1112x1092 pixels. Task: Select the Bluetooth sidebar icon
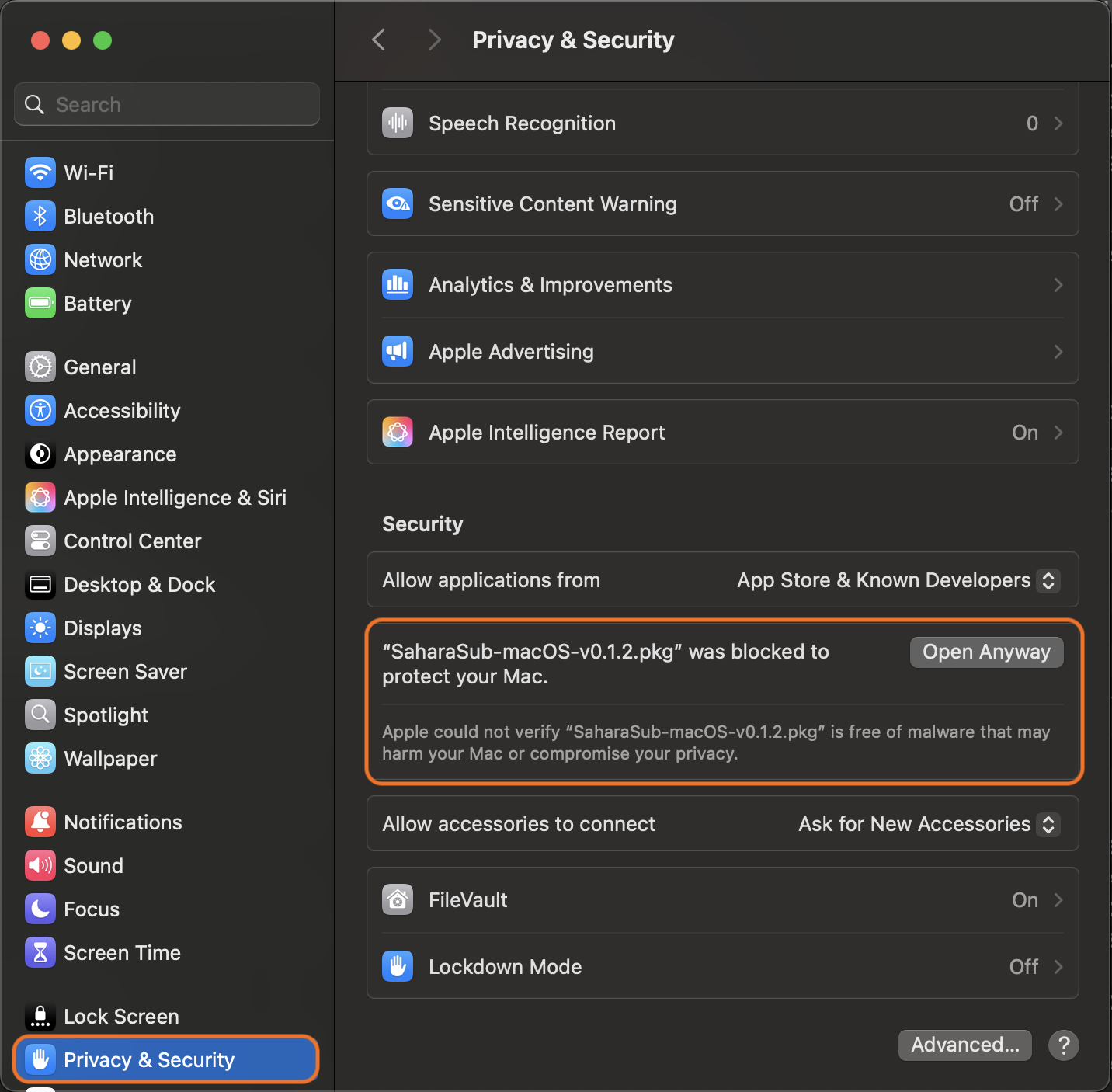pos(40,216)
